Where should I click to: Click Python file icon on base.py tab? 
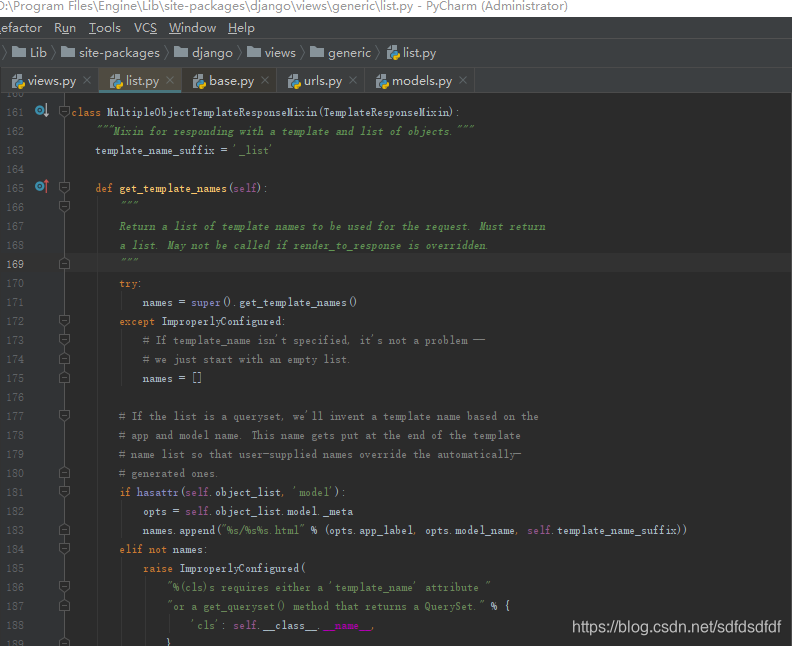pyautogui.click(x=199, y=81)
